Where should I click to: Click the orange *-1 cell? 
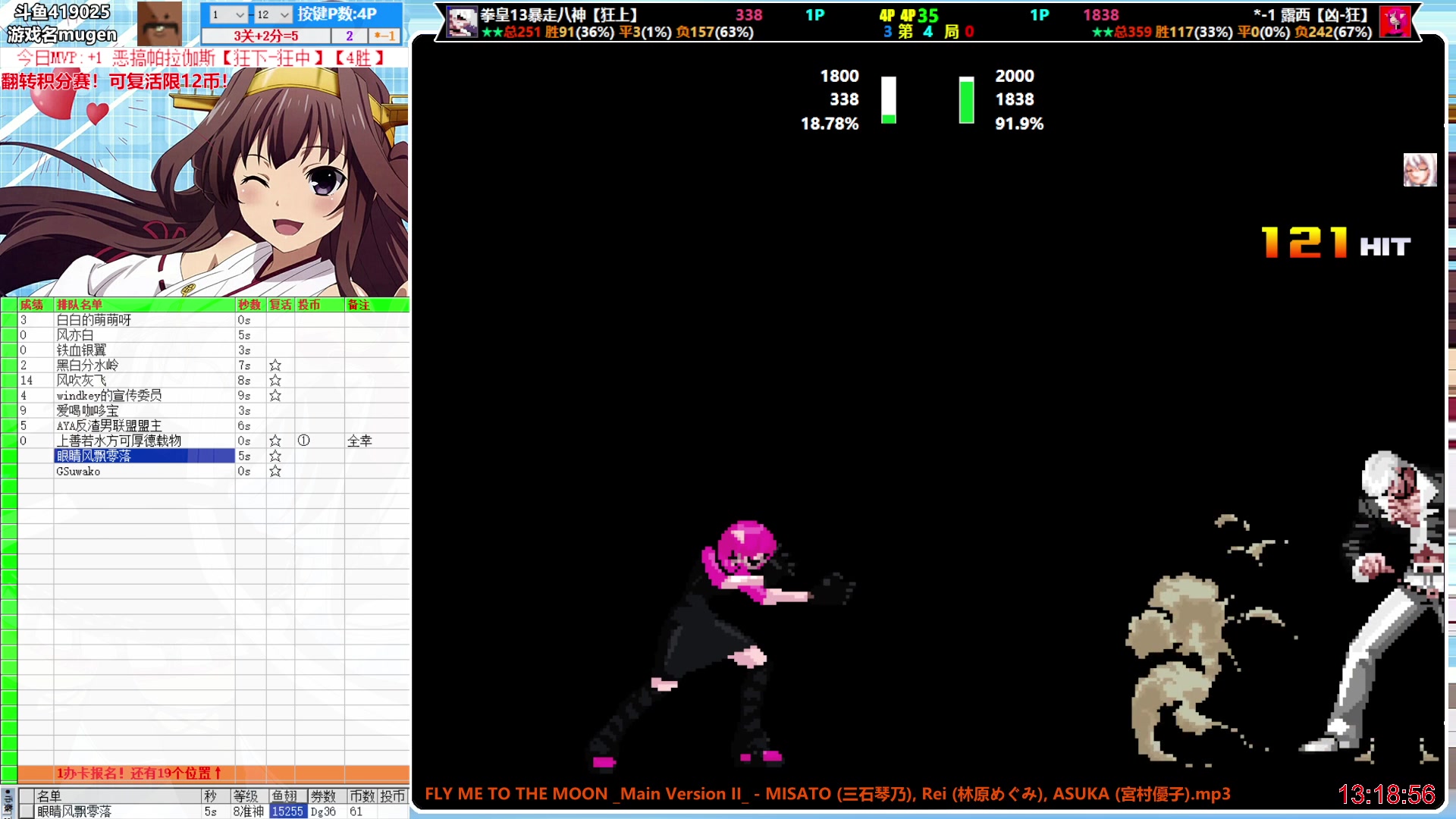(x=385, y=36)
